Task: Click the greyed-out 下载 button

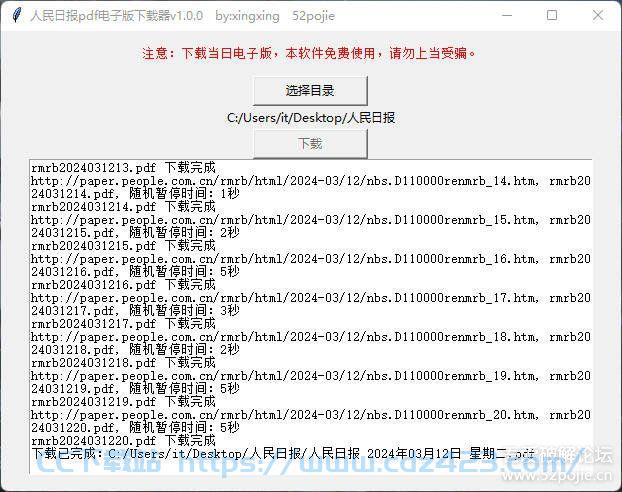Action: [x=310, y=144]
